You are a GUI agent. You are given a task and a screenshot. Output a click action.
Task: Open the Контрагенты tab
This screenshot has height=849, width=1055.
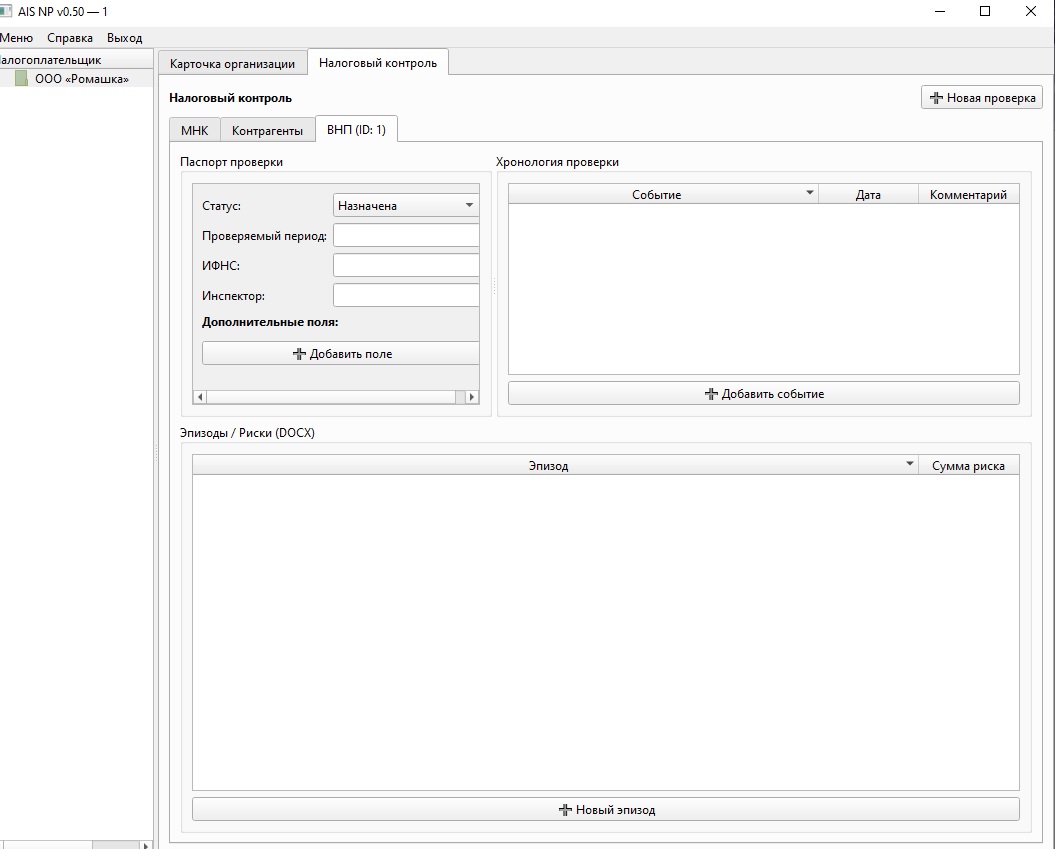coord(267,131)
